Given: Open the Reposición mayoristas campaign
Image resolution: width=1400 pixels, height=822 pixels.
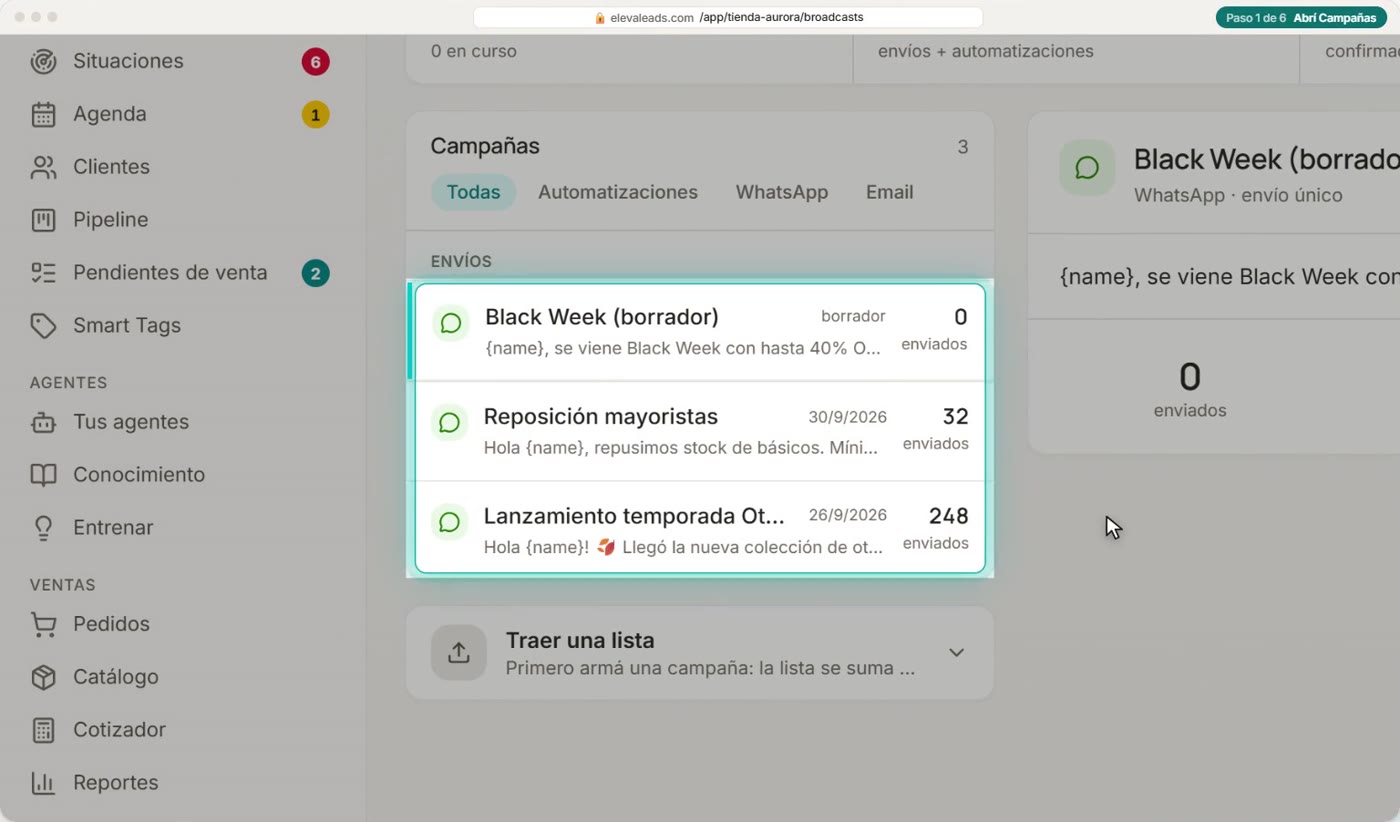Looking at the screenshot, I should 700,431.
